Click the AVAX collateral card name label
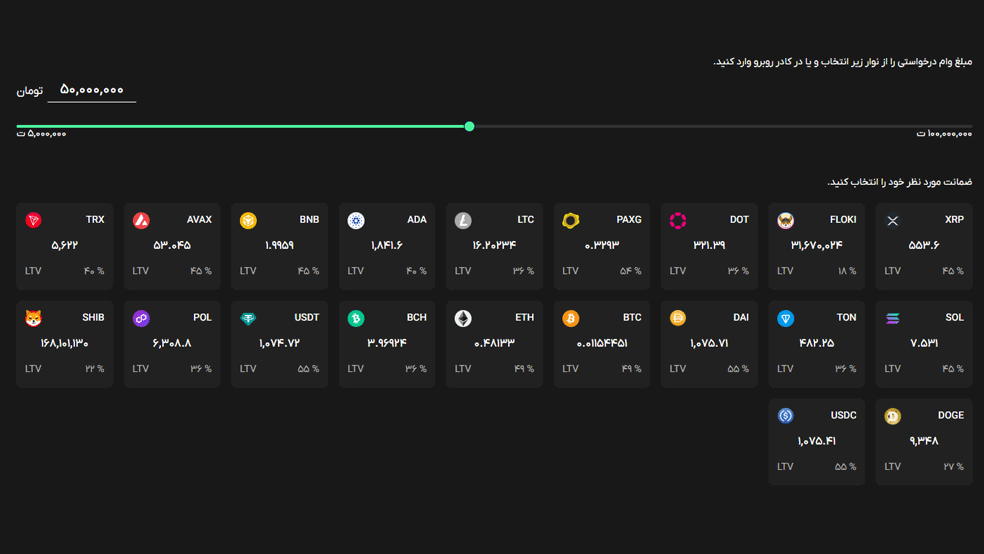 coord(199,220)
